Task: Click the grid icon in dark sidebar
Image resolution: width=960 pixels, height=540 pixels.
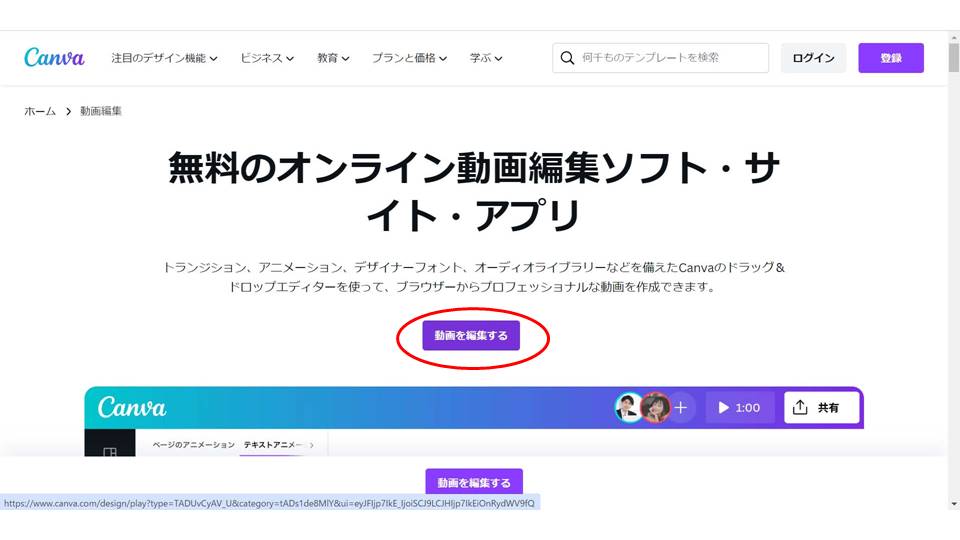Action: click(x=110, y=452)
